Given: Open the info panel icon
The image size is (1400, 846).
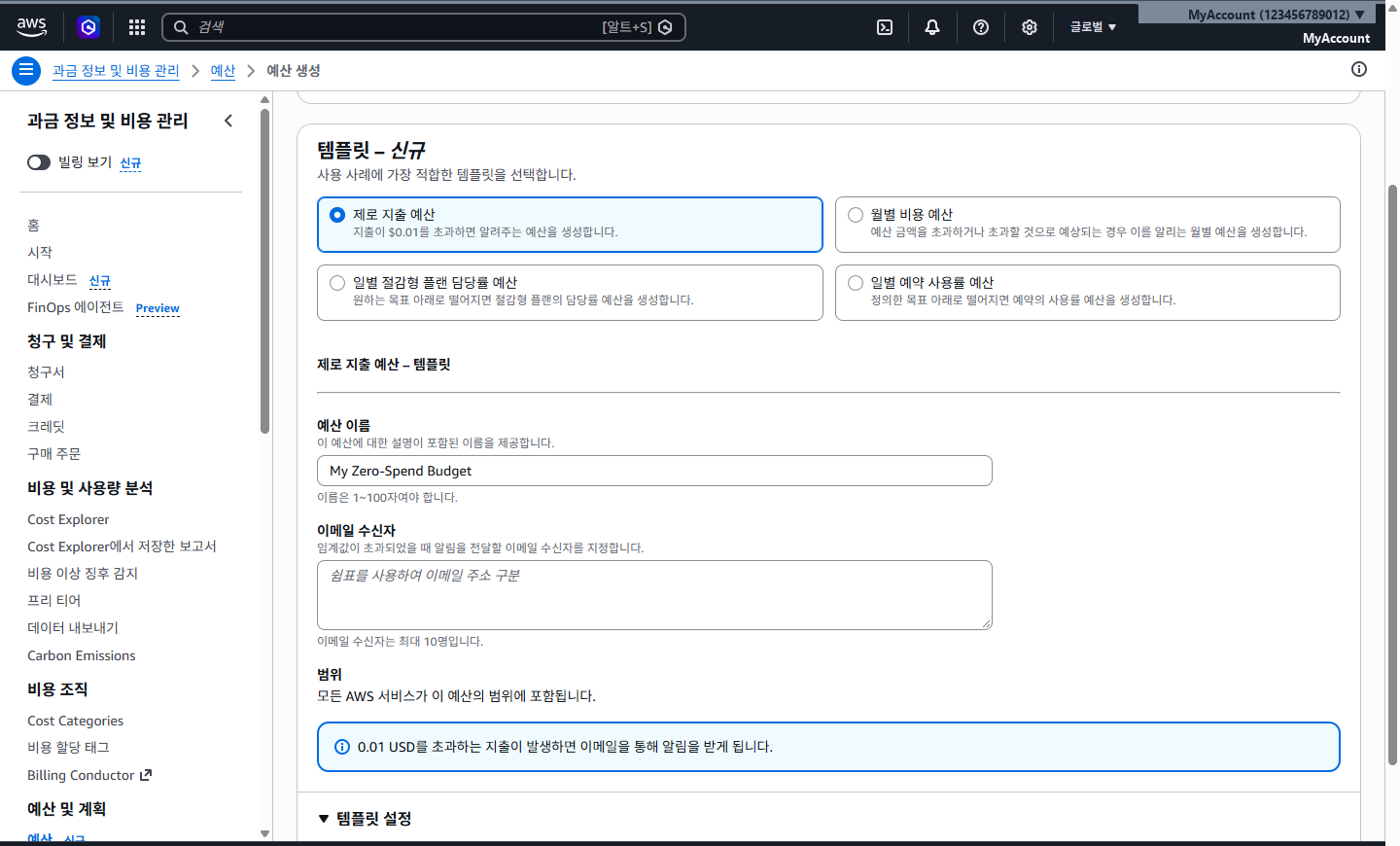Looking at the screenshot, I should (x=1359, y=69).
